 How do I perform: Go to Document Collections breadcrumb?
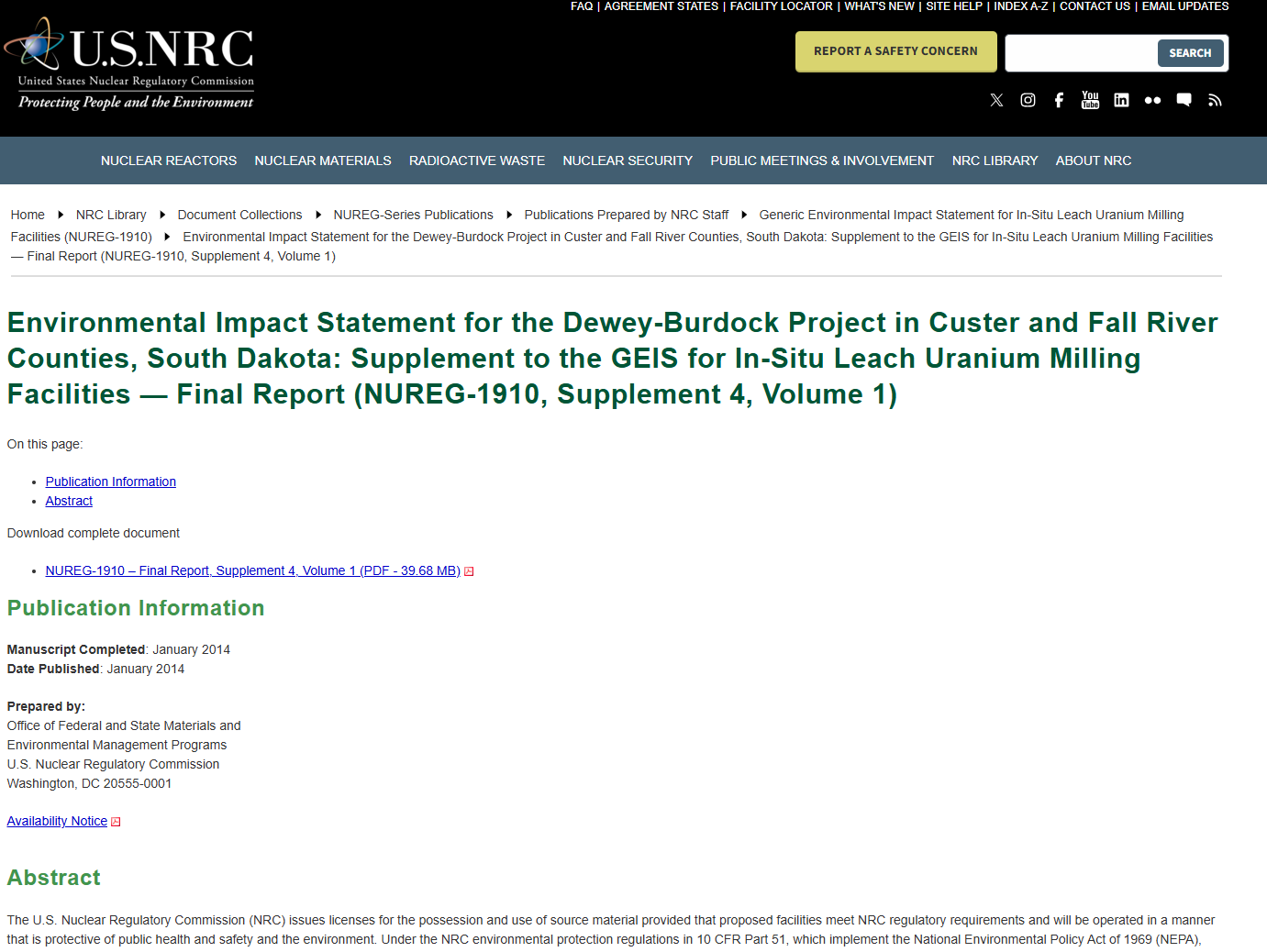[x=239, y=215]
